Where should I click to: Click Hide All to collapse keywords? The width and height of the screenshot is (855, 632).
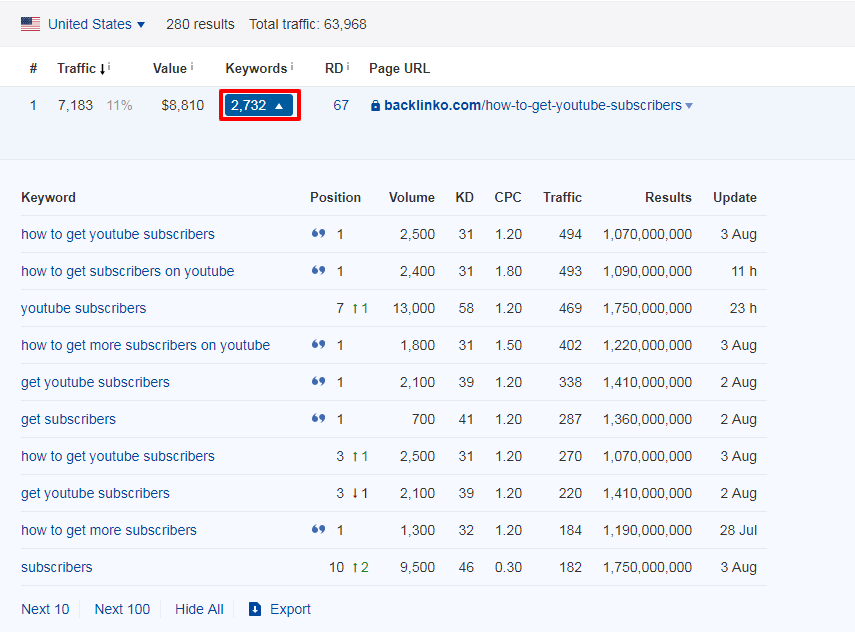[x=199, y=609]
